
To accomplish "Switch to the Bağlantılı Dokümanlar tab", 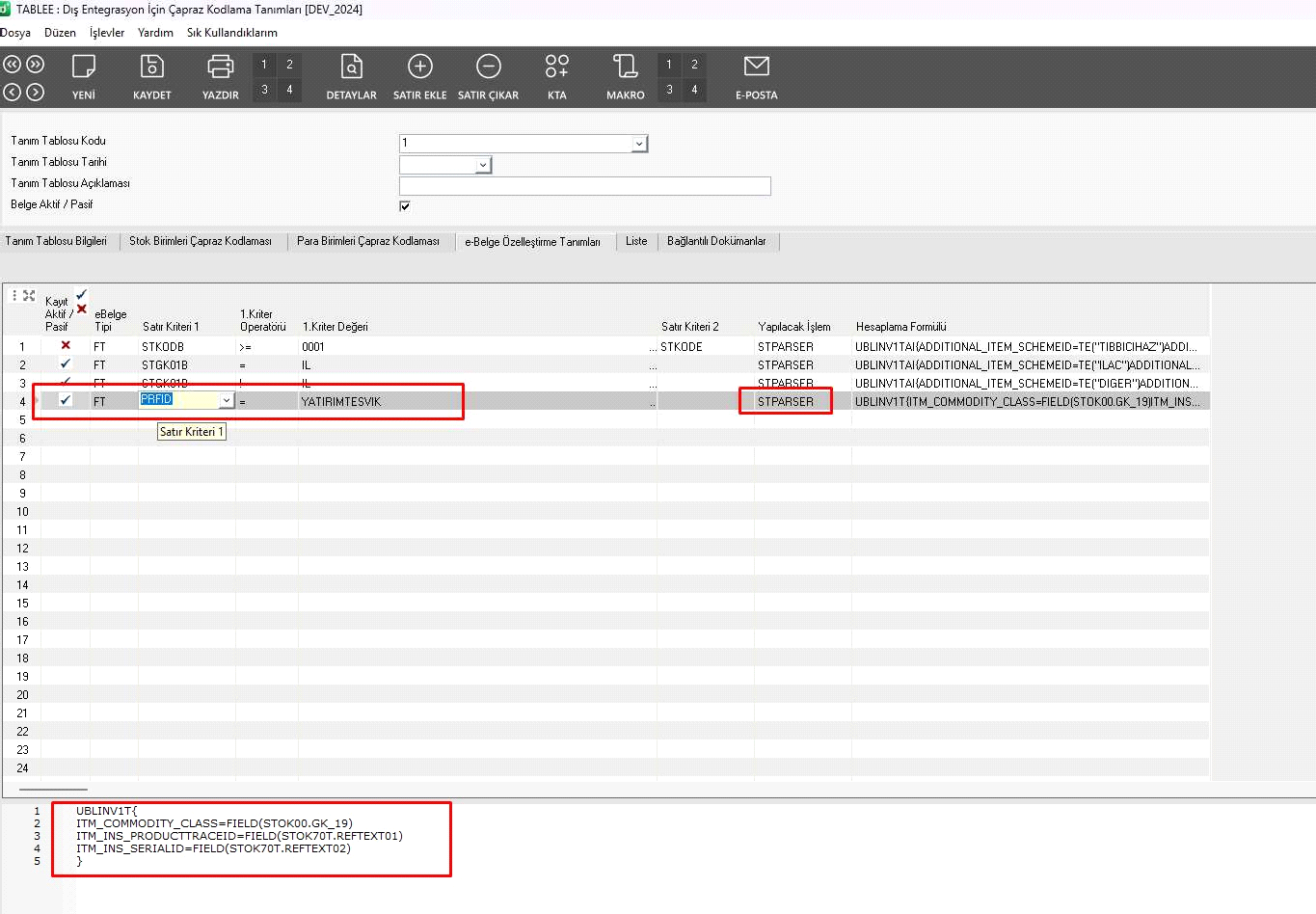I will coord(716,241).
